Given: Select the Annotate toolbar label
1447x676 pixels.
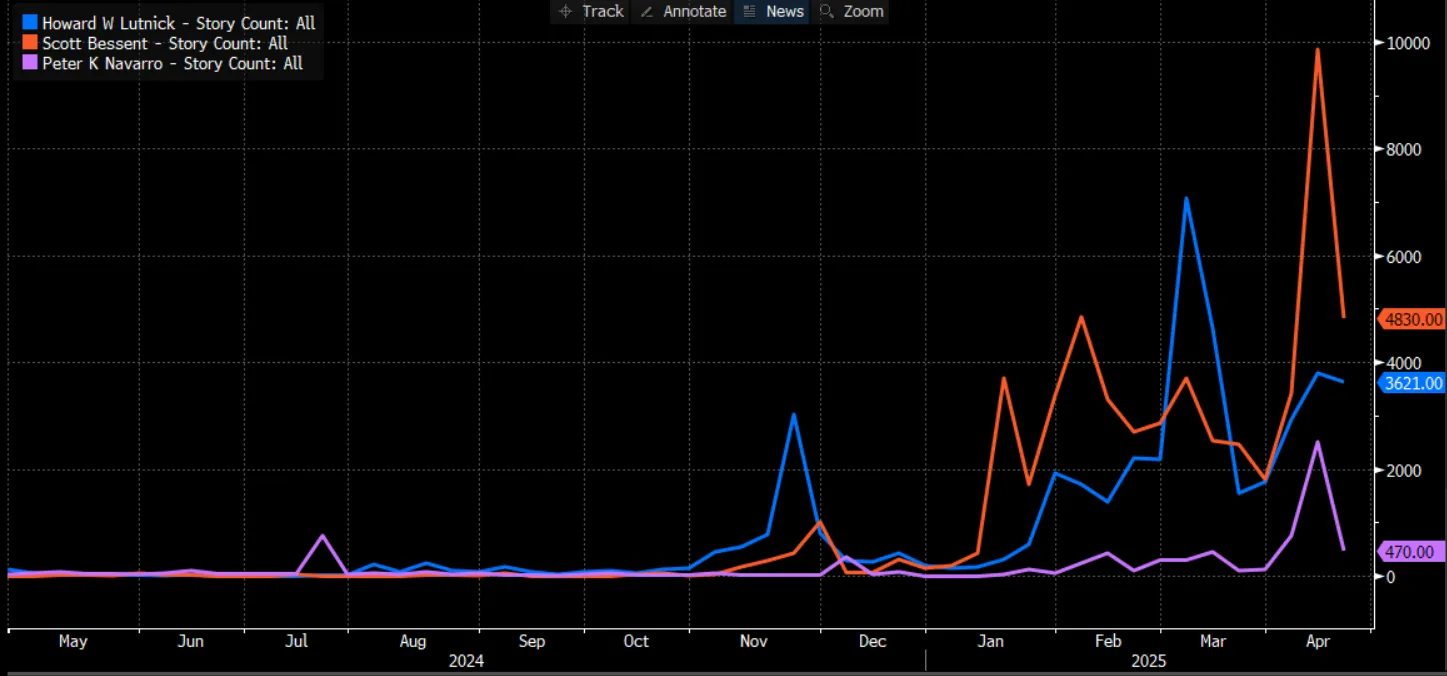Looking at the screenshot, I should [x=694, y=11].
